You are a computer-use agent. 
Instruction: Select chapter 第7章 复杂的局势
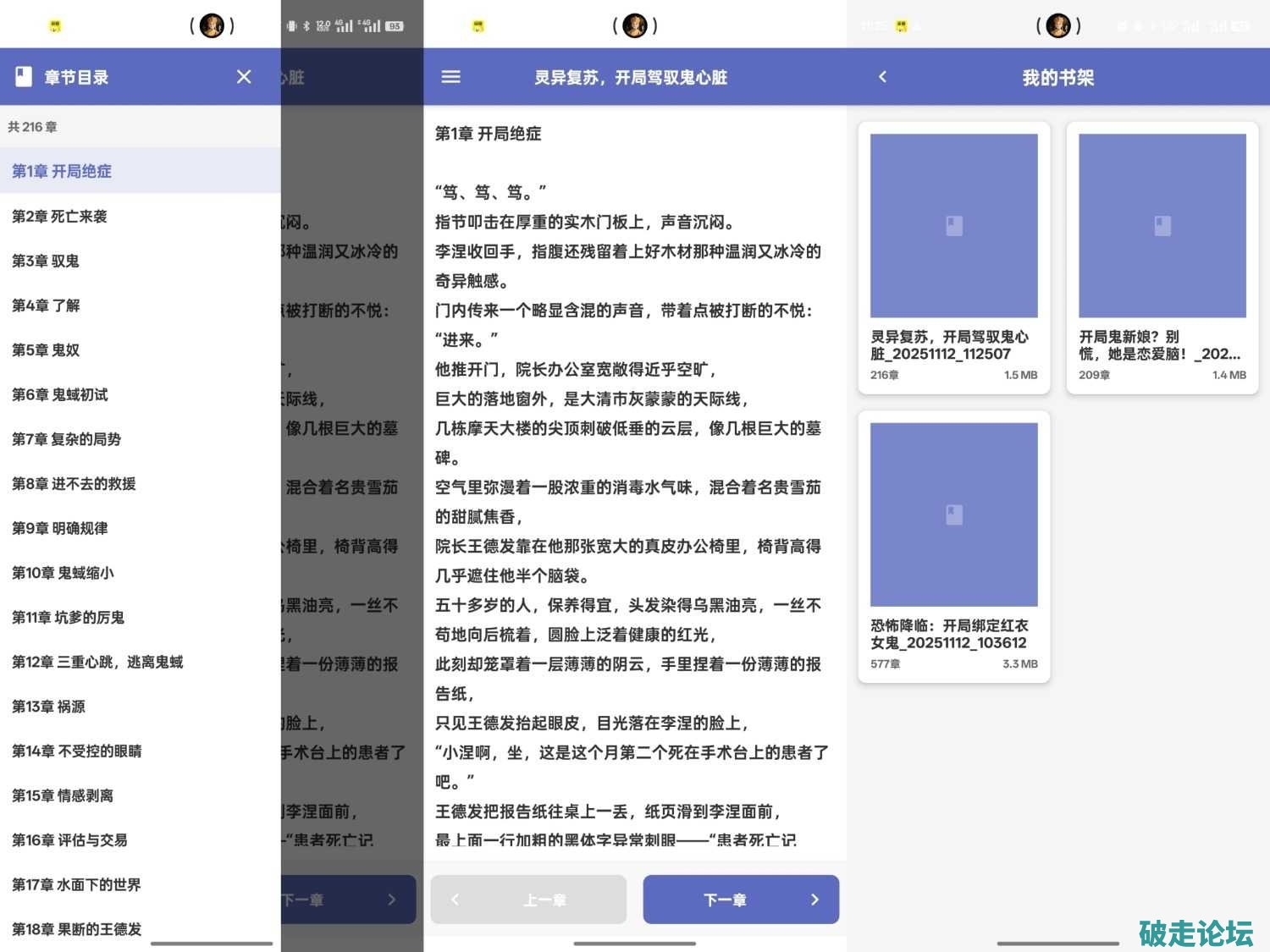[66, 439]
